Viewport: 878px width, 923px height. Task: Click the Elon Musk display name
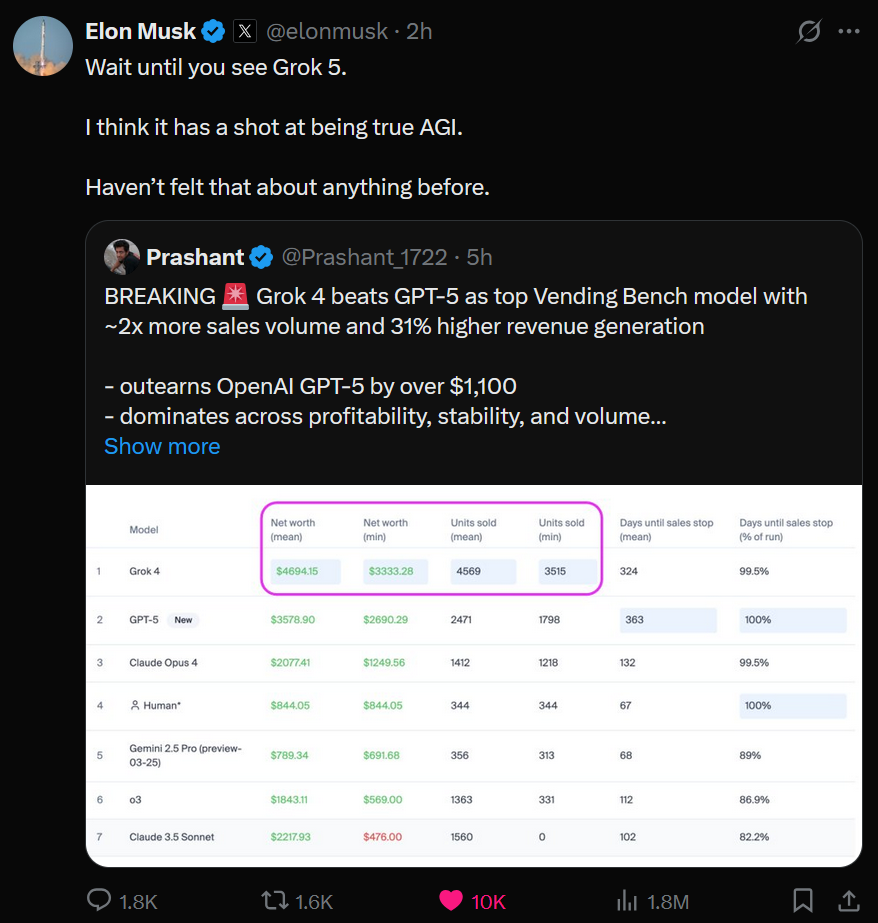[x=140, y=32]
